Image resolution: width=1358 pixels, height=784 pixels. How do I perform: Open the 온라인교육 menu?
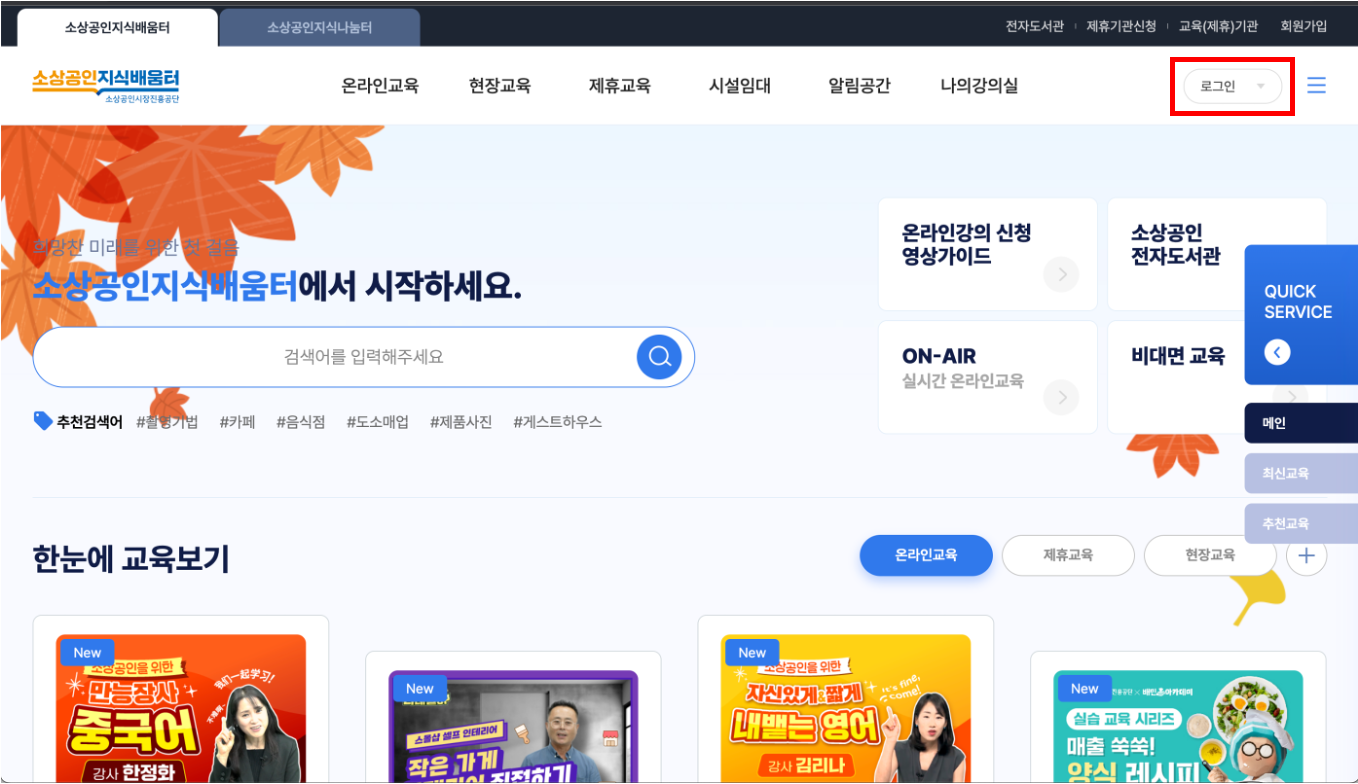pos(380,86)
